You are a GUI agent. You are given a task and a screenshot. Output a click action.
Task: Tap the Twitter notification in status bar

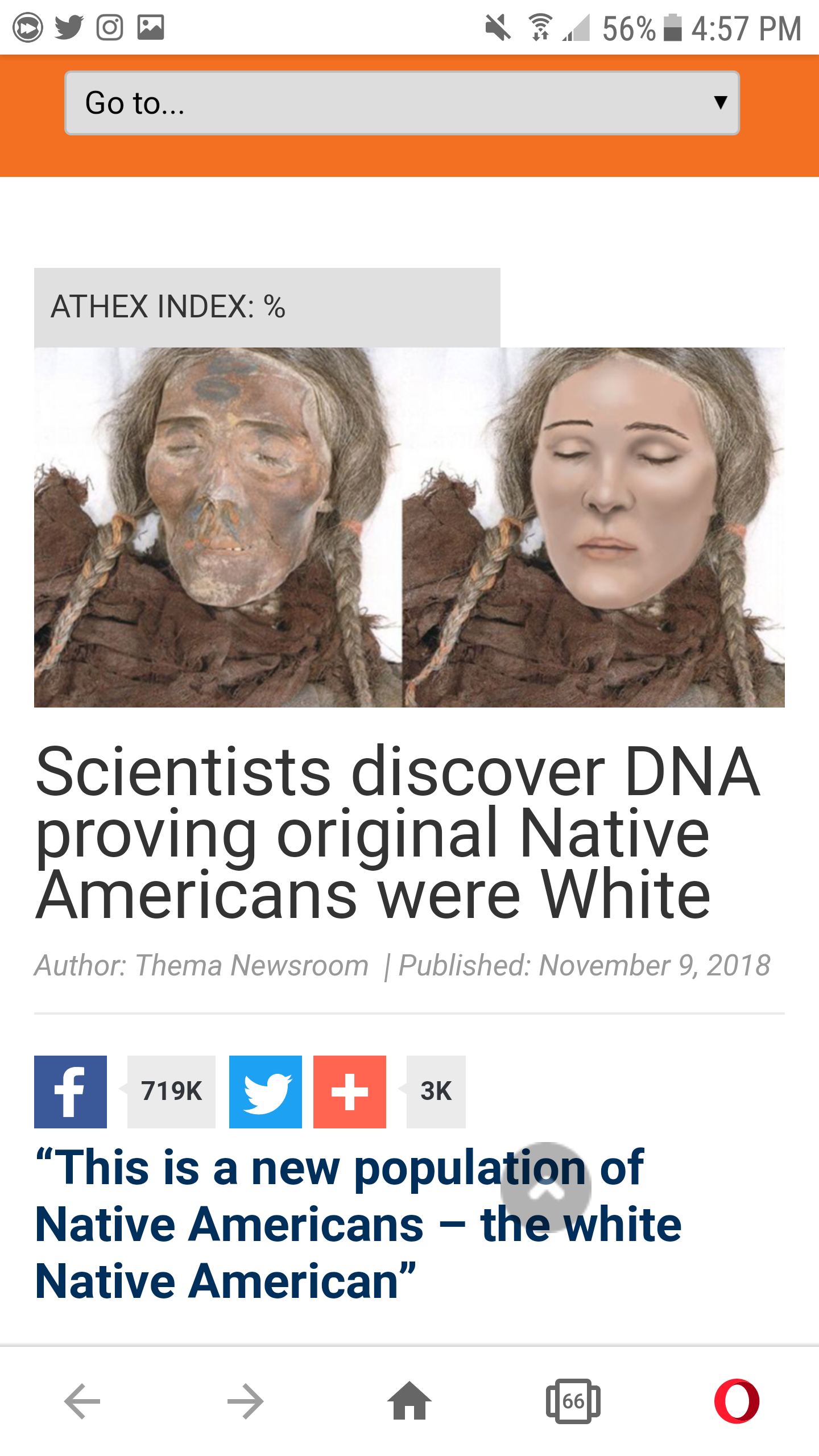coord(69,27)
